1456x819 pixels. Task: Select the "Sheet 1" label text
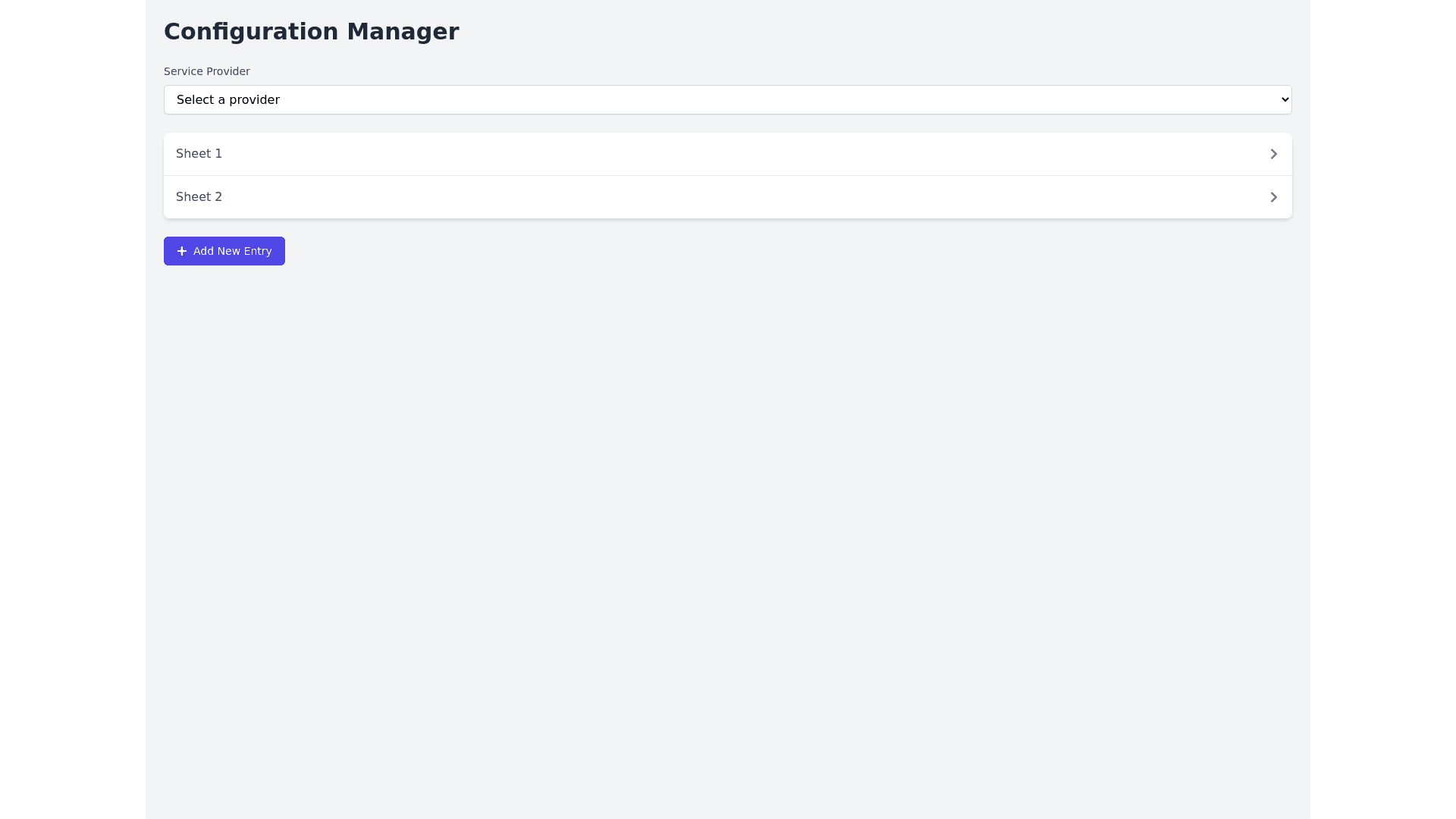tap(199, 154)
